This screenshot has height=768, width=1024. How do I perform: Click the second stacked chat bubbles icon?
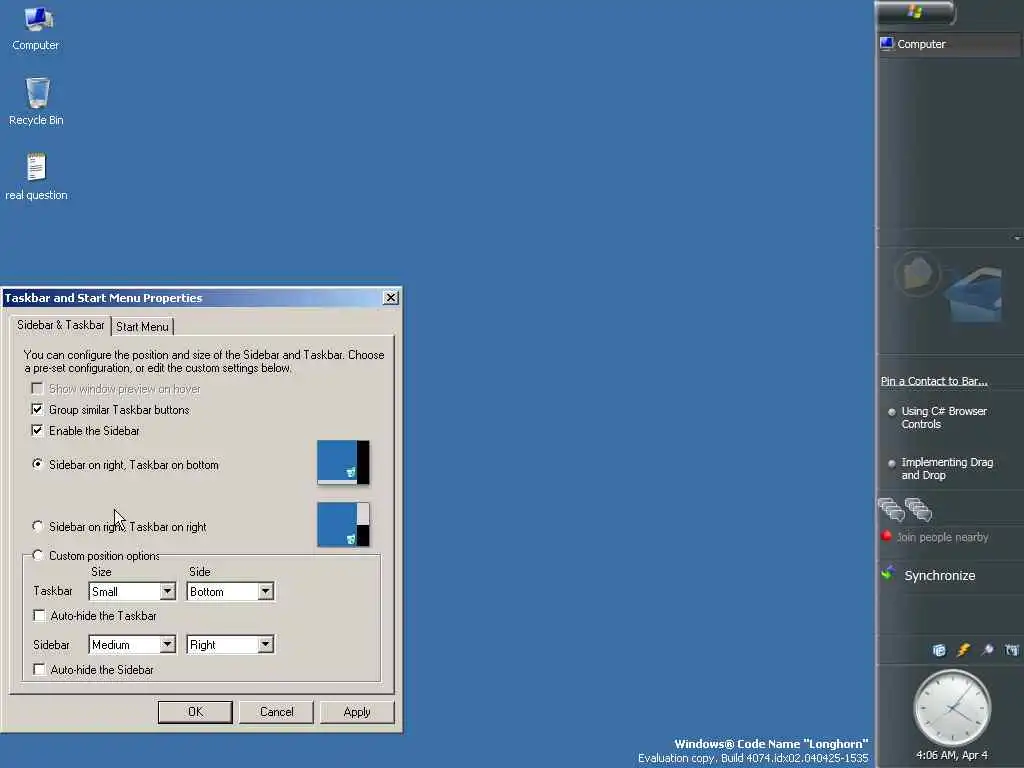click(918, 509)
